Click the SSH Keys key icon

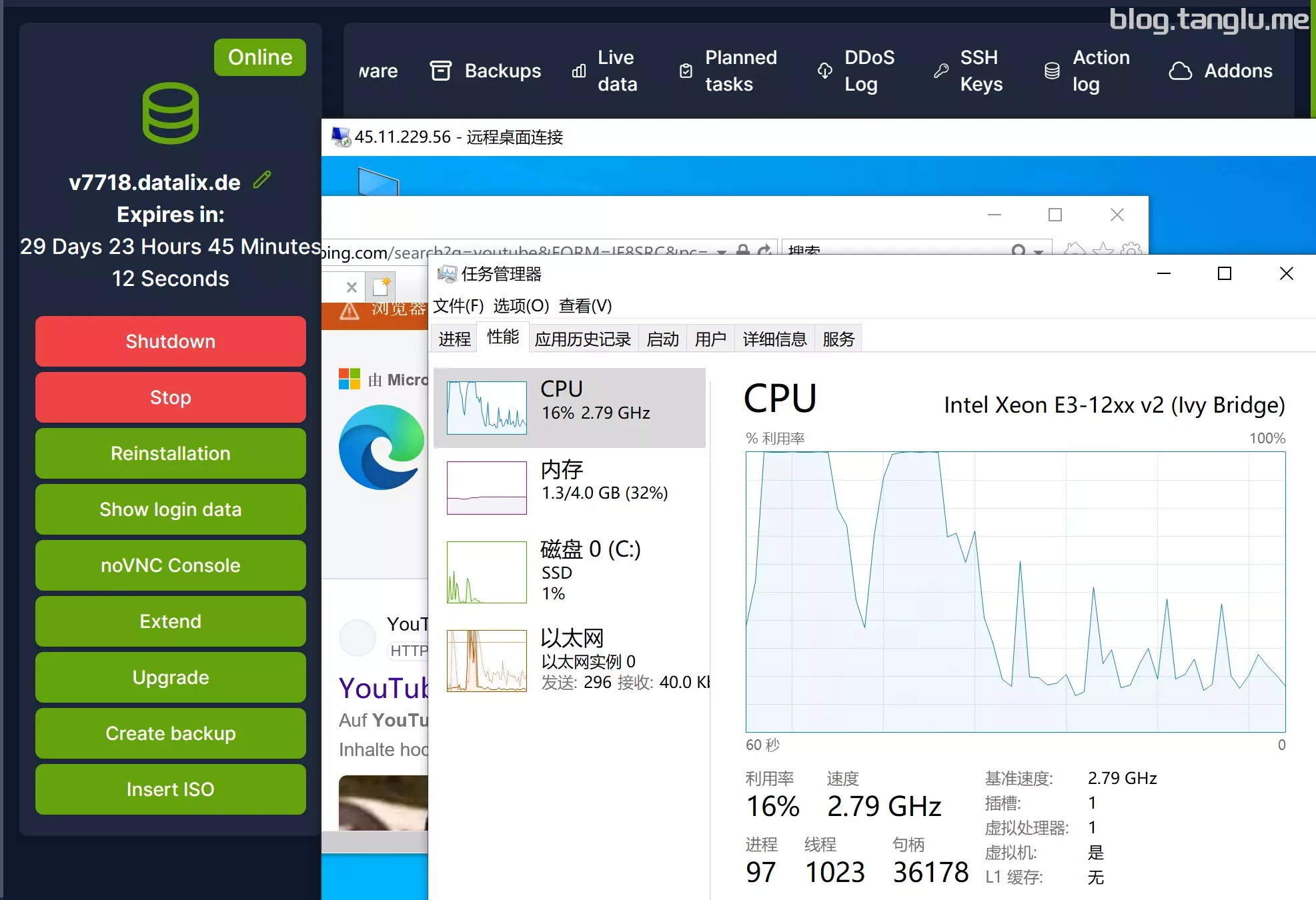(941, 71)
